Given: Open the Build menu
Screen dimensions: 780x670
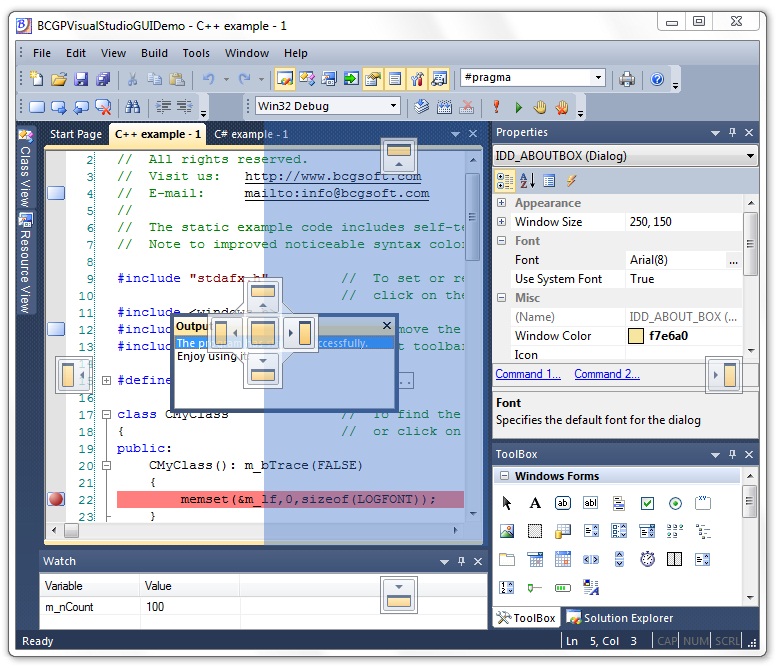Looking at the screenshot, I should tap(154, 53).
